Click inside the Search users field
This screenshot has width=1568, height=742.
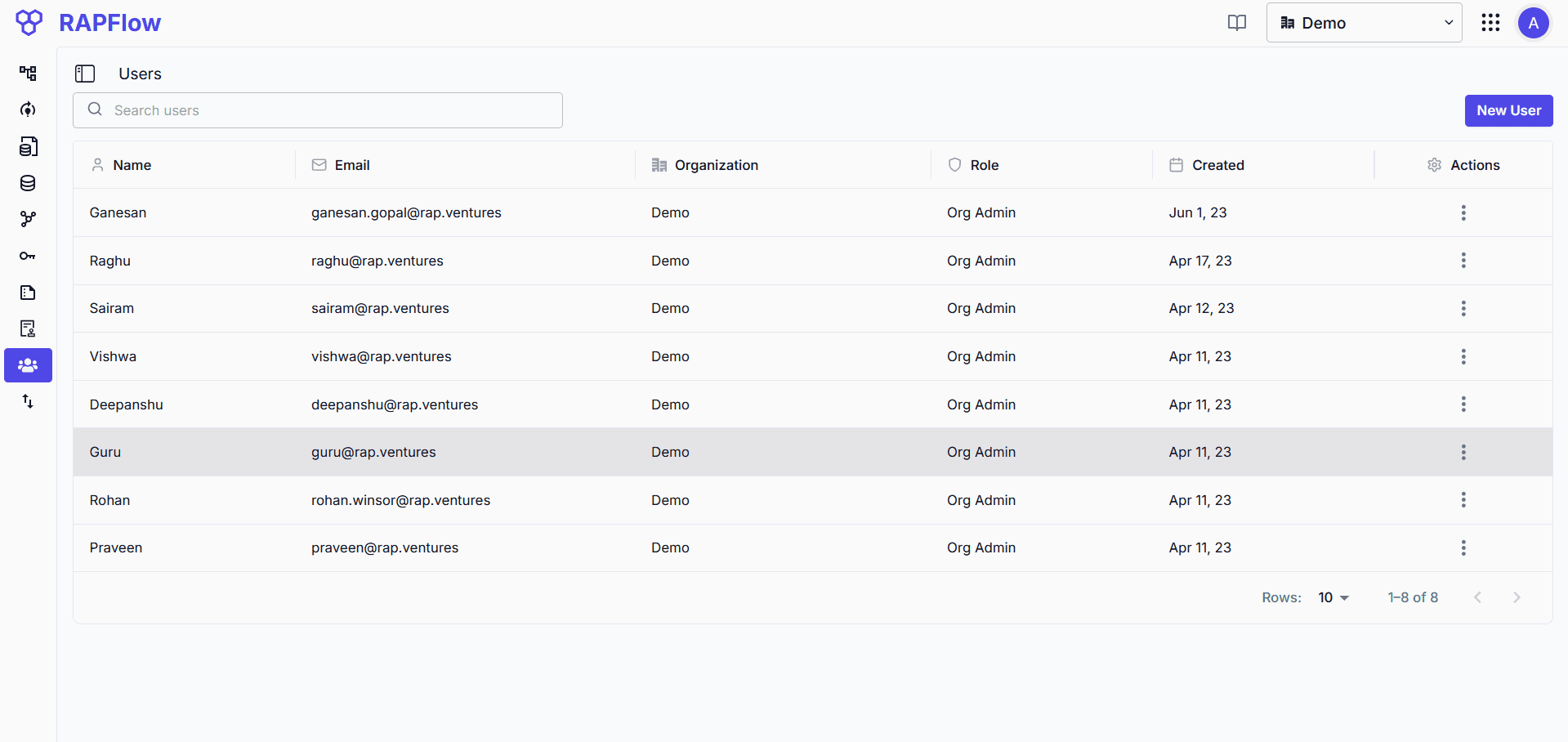coord(317,110)
